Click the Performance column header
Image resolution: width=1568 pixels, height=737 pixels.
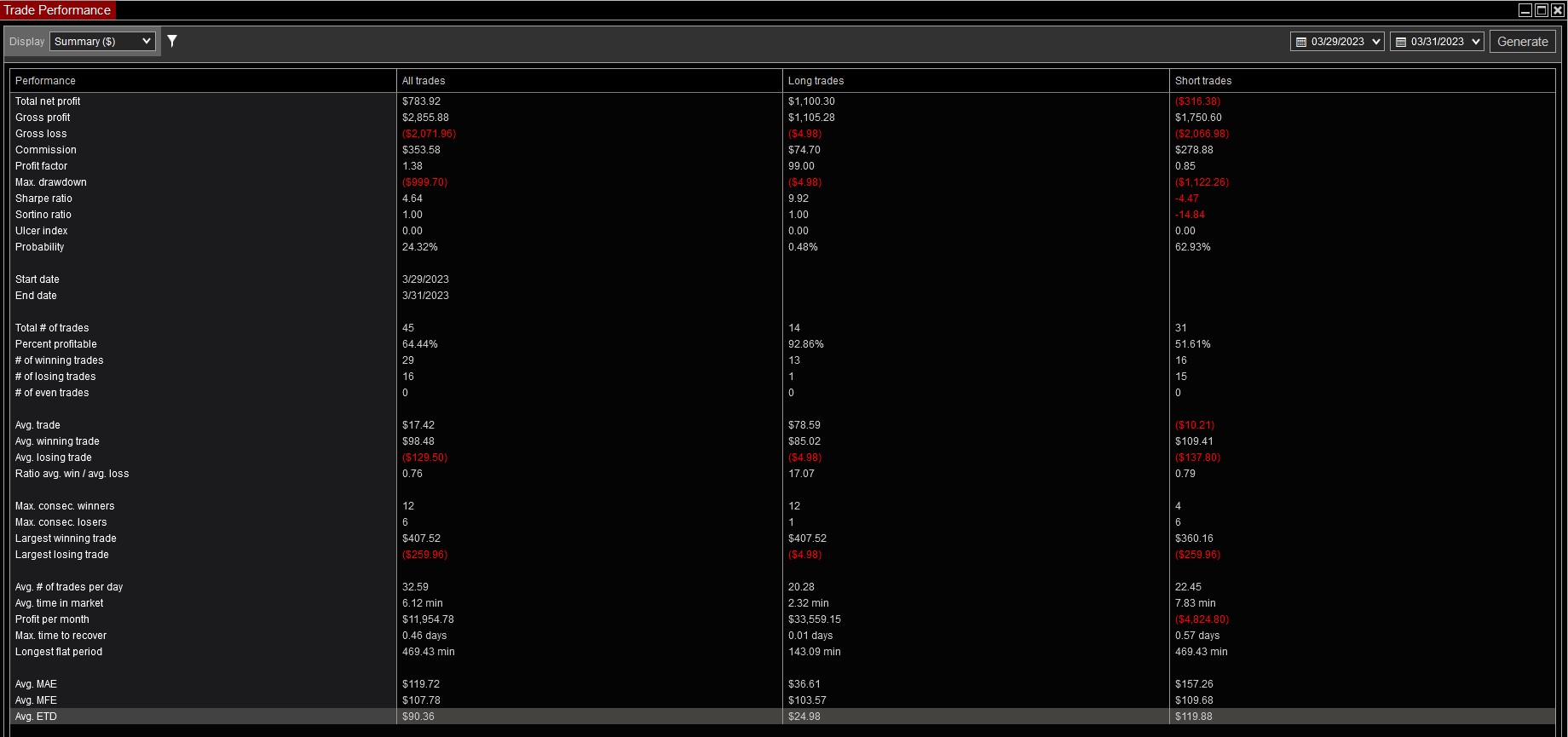(203, 81)
